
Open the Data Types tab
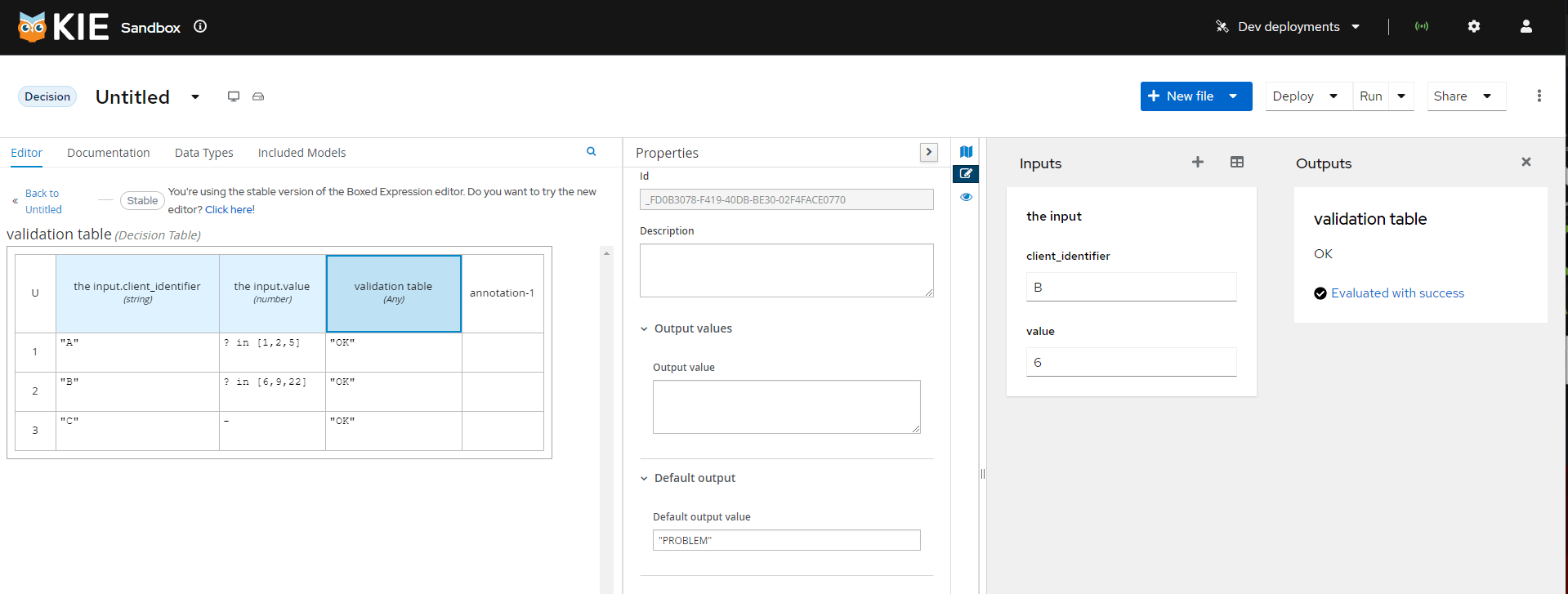pos(204,153)
